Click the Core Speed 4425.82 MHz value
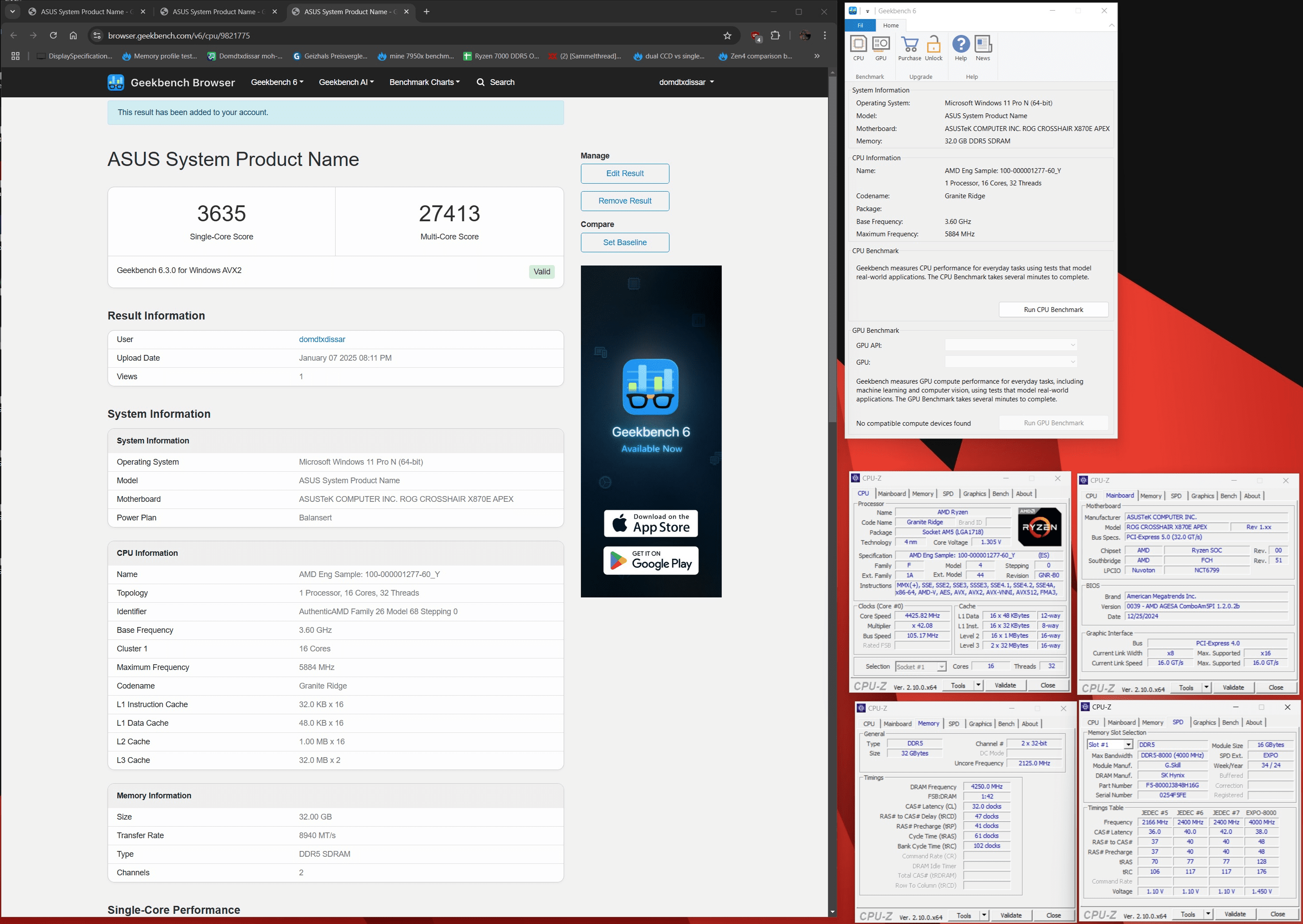This screenshot has width=1303, height=924. [x=922, y=616]
